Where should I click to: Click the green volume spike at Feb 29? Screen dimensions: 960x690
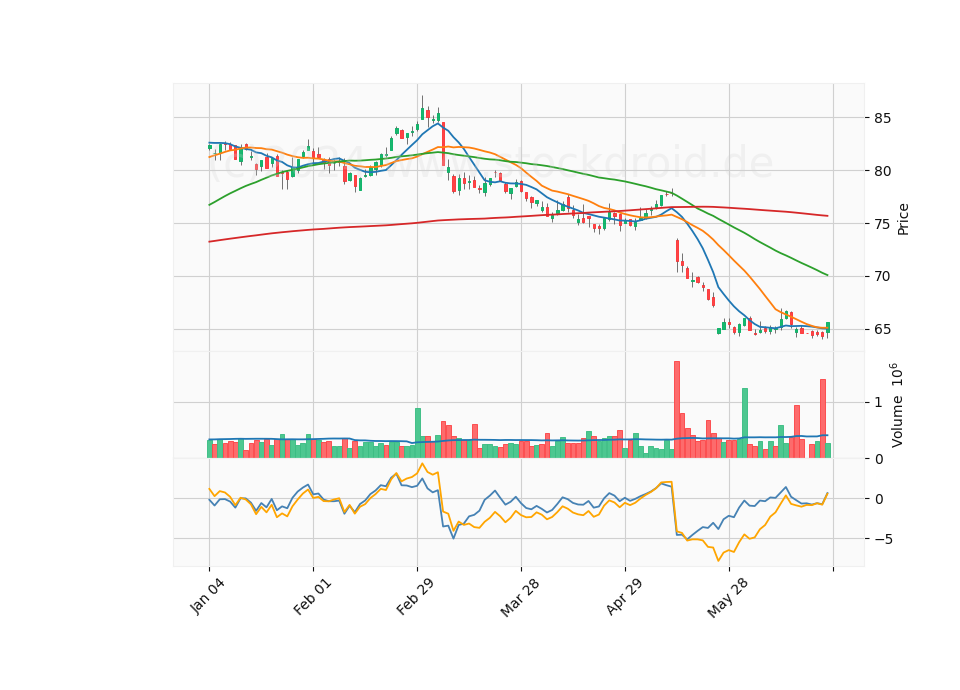click(x=418, y=433)
